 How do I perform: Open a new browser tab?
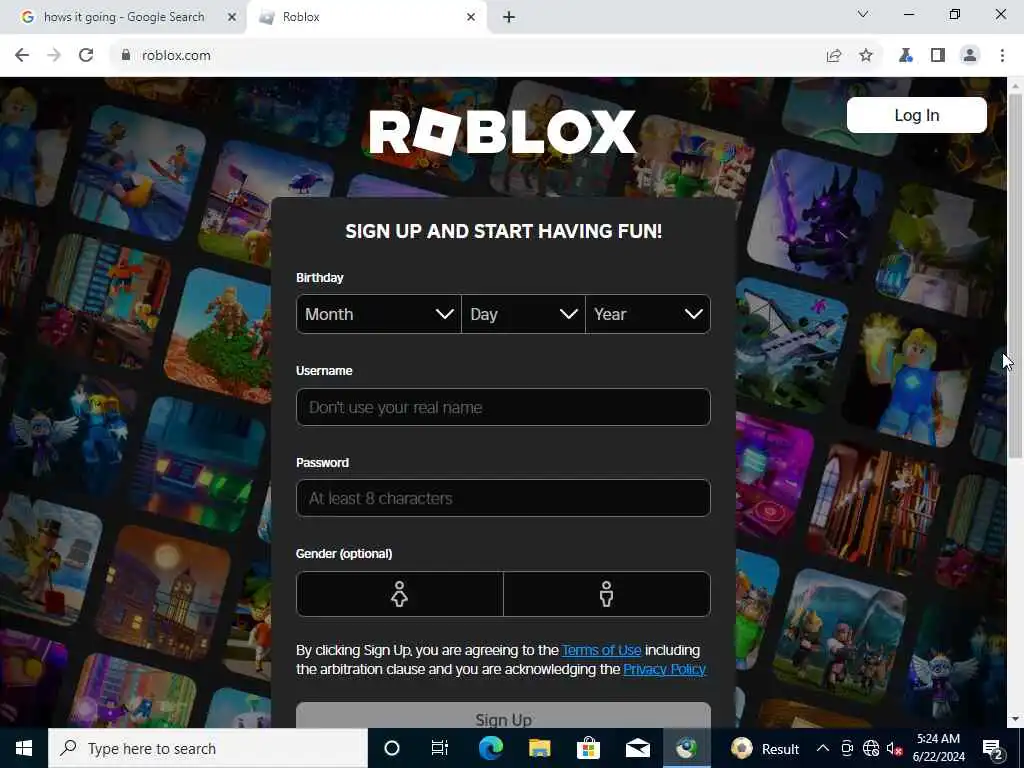(509, 18)
